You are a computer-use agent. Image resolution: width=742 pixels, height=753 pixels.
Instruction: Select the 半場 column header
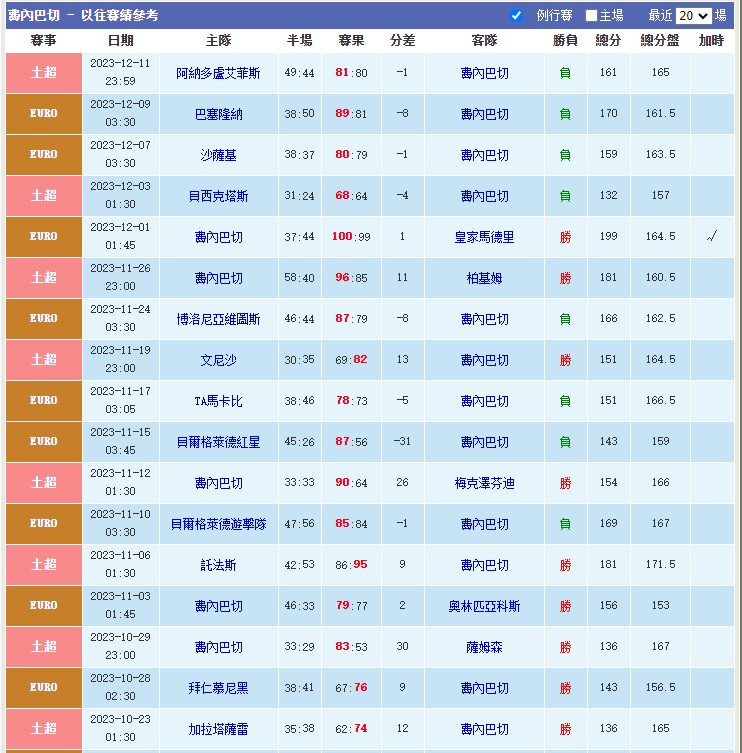(299, 40)
